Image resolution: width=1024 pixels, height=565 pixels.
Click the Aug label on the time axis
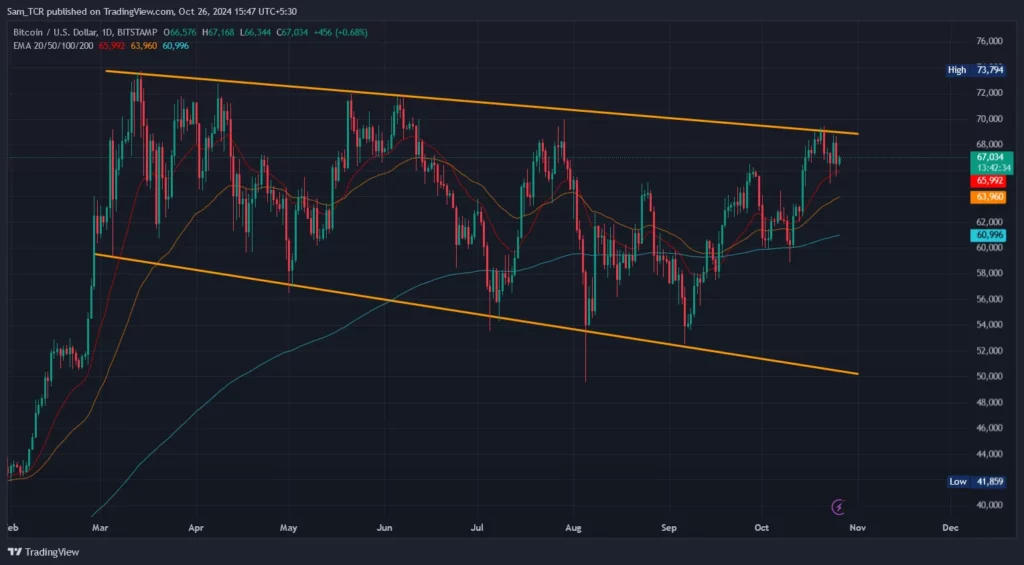573,527
